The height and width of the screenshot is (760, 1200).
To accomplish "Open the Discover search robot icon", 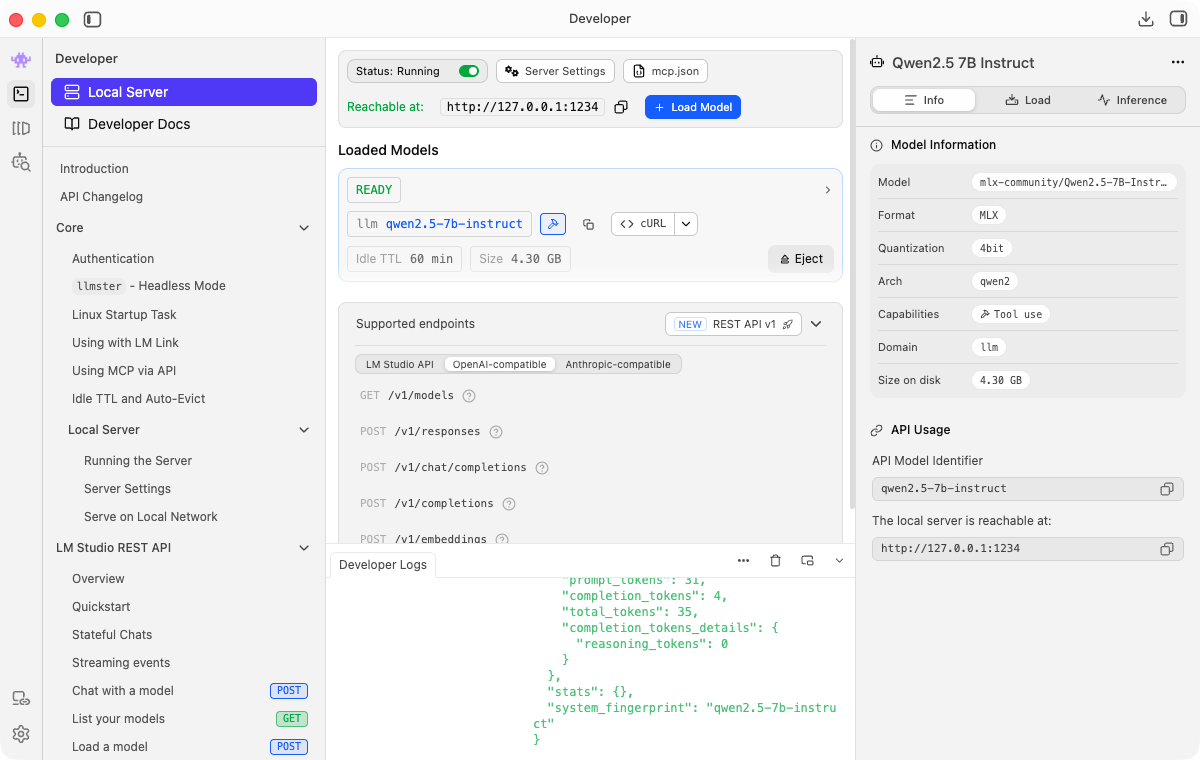I will point(21,162).
